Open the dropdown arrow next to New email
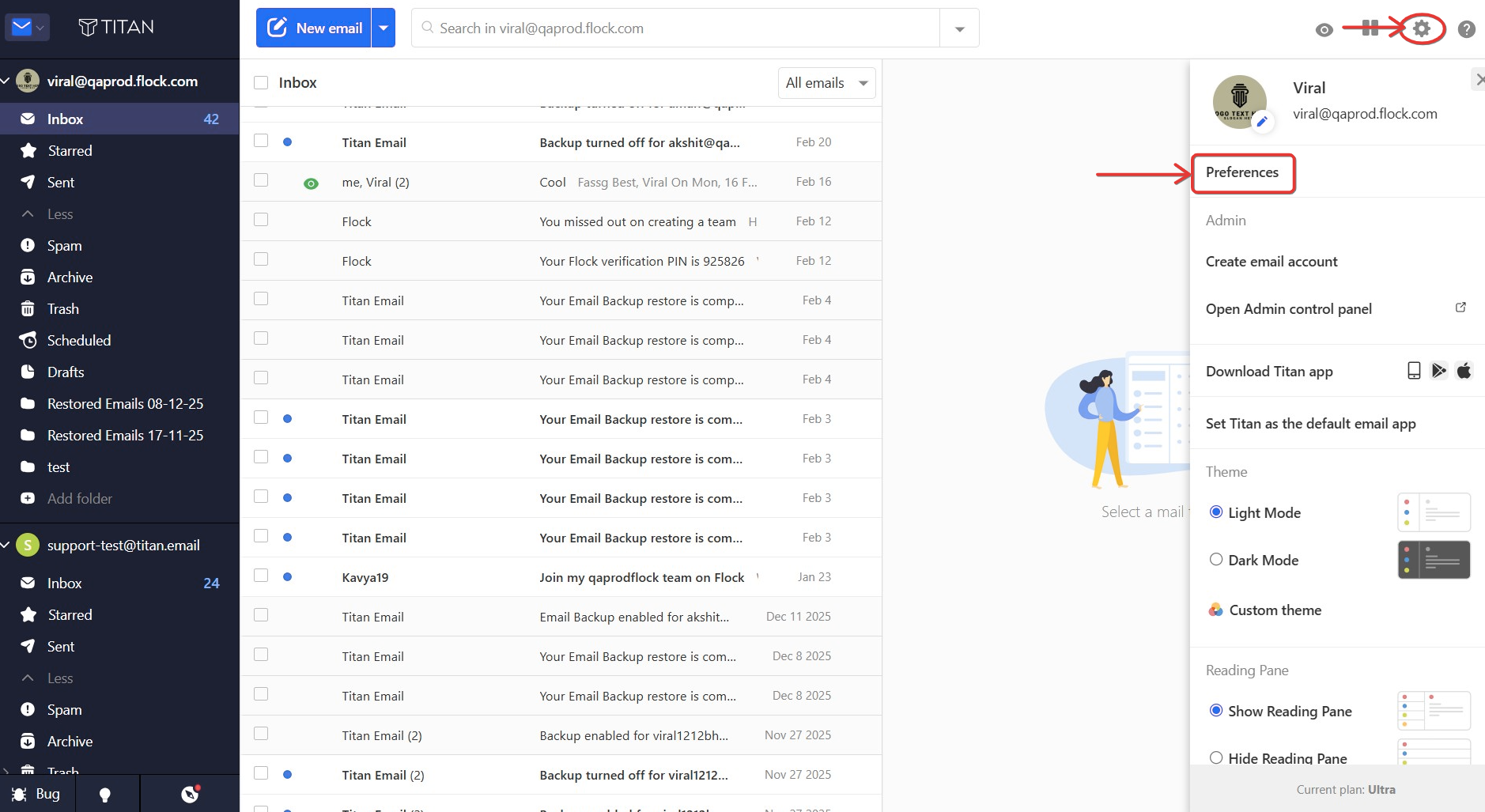The image size is (1485, 812). tap(384, 28)
